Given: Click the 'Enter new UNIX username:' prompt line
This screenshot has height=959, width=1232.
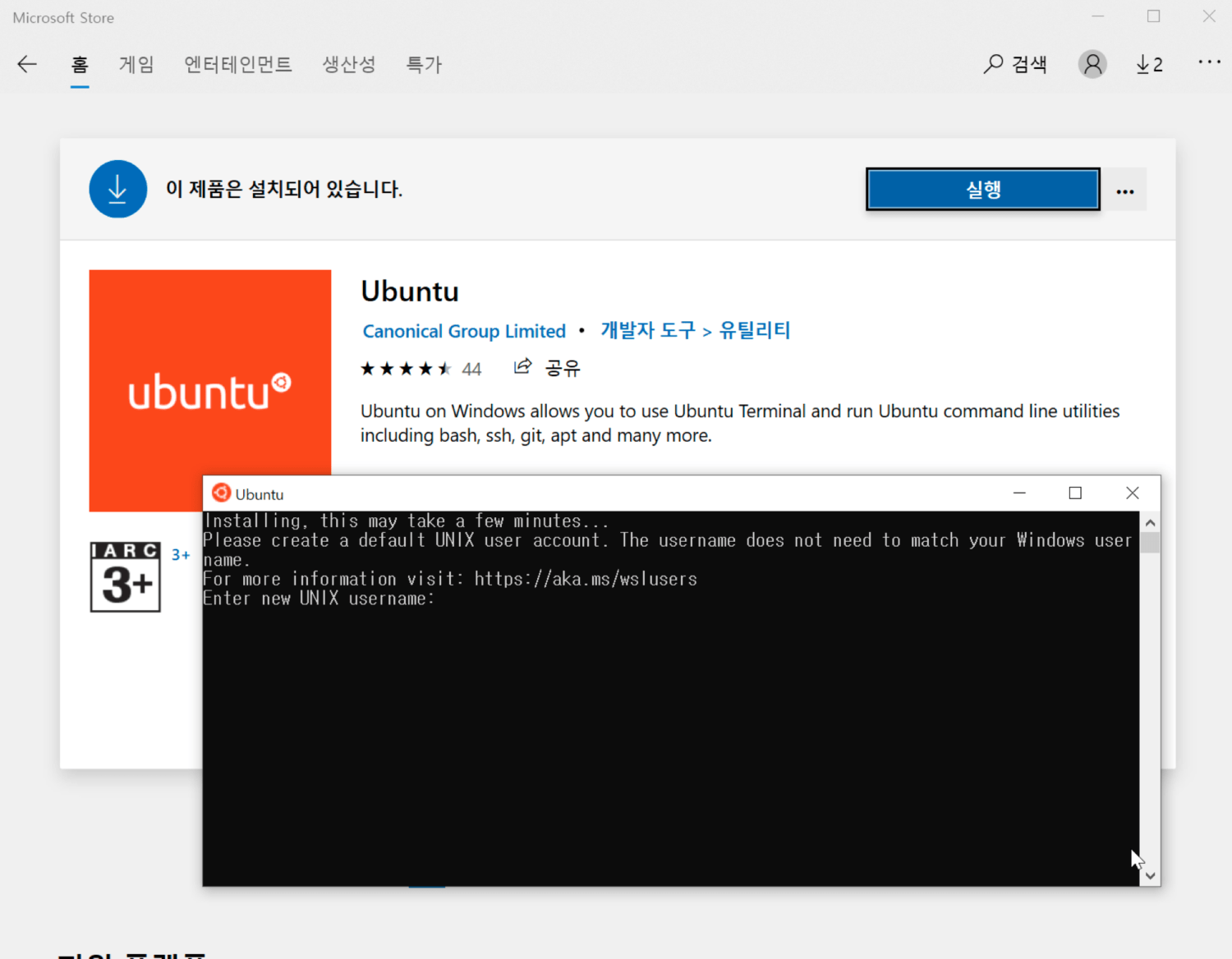Looking at the screenshot, I should [319, 599].
